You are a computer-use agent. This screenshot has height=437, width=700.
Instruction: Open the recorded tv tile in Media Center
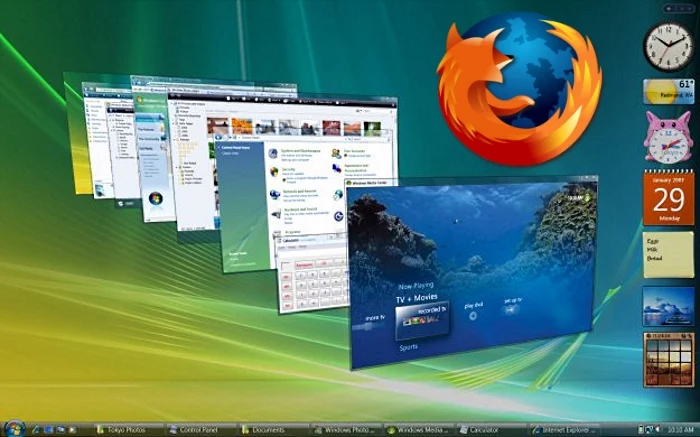coord(422,321)
